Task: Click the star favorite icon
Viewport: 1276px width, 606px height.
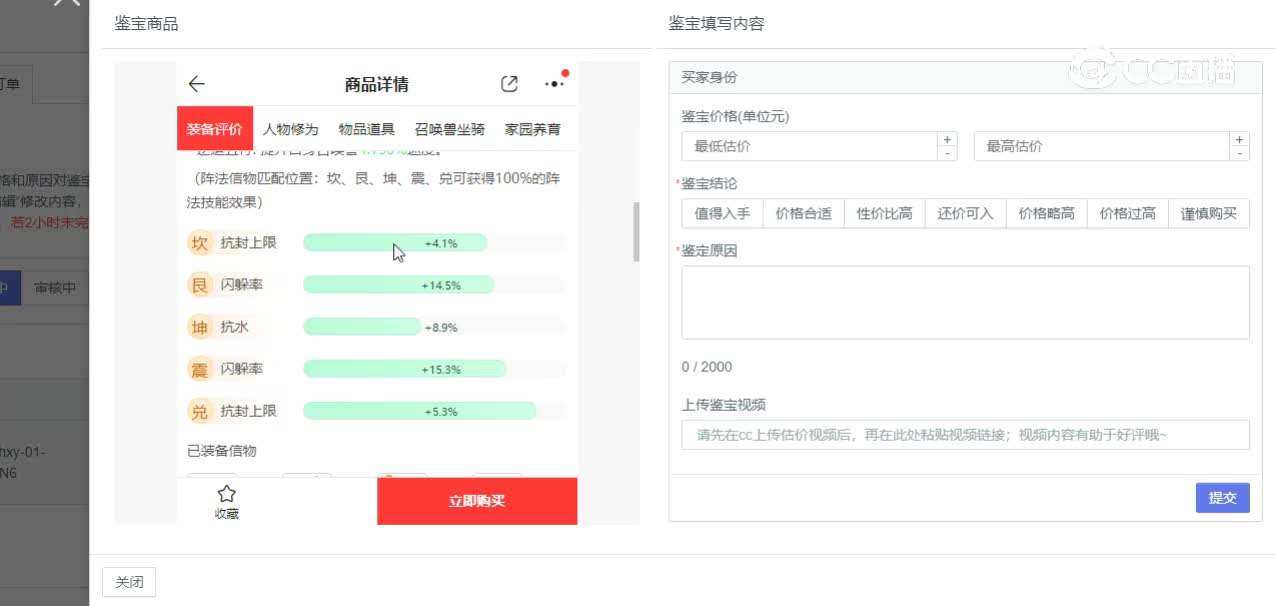Action: [x=227, y=494]
